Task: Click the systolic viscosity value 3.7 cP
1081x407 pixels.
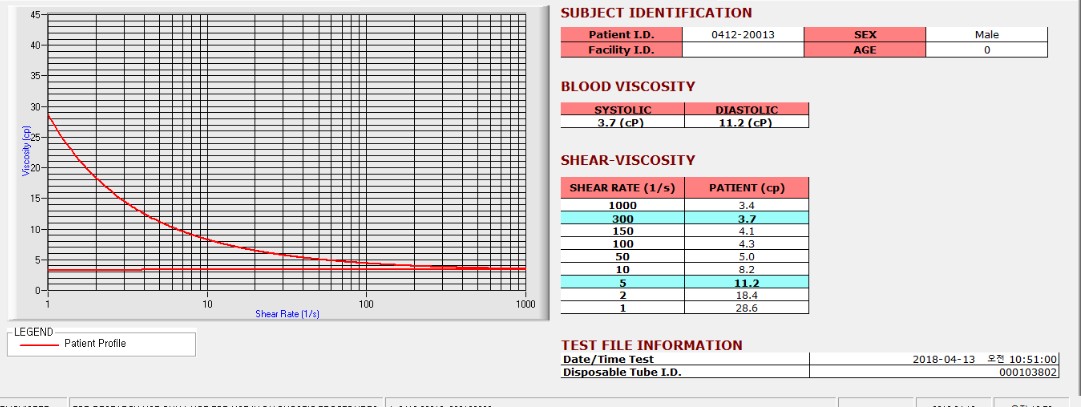Action: tap(623, 122)
